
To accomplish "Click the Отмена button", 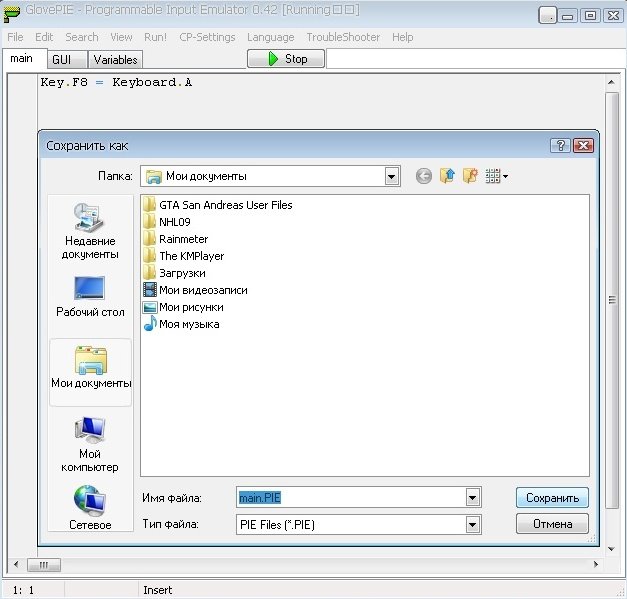I will point(552,524).
